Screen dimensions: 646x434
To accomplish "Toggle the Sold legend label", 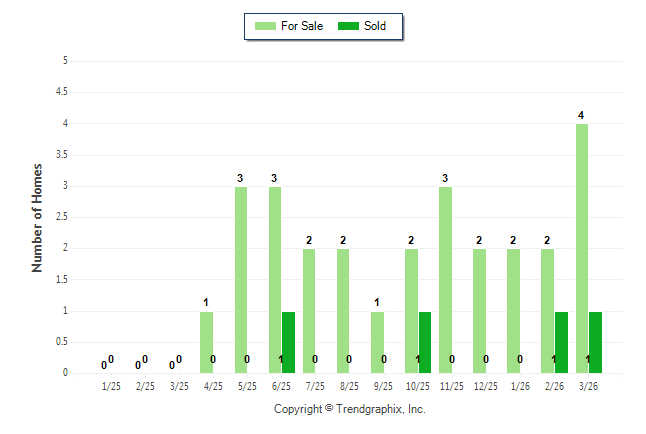I will click(376, 26).
